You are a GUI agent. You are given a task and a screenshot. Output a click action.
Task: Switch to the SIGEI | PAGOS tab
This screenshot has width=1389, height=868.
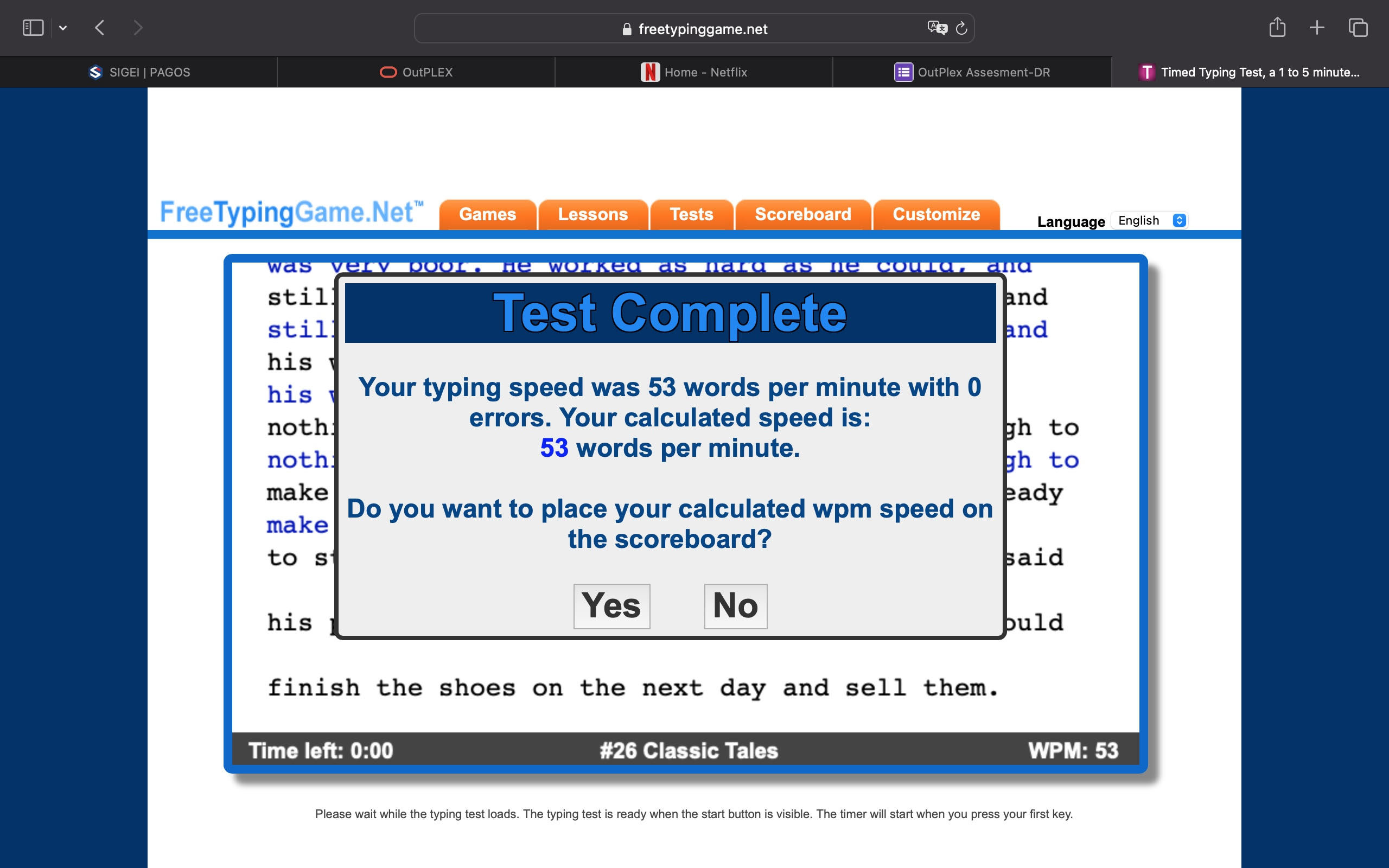(x=139, y=72)
